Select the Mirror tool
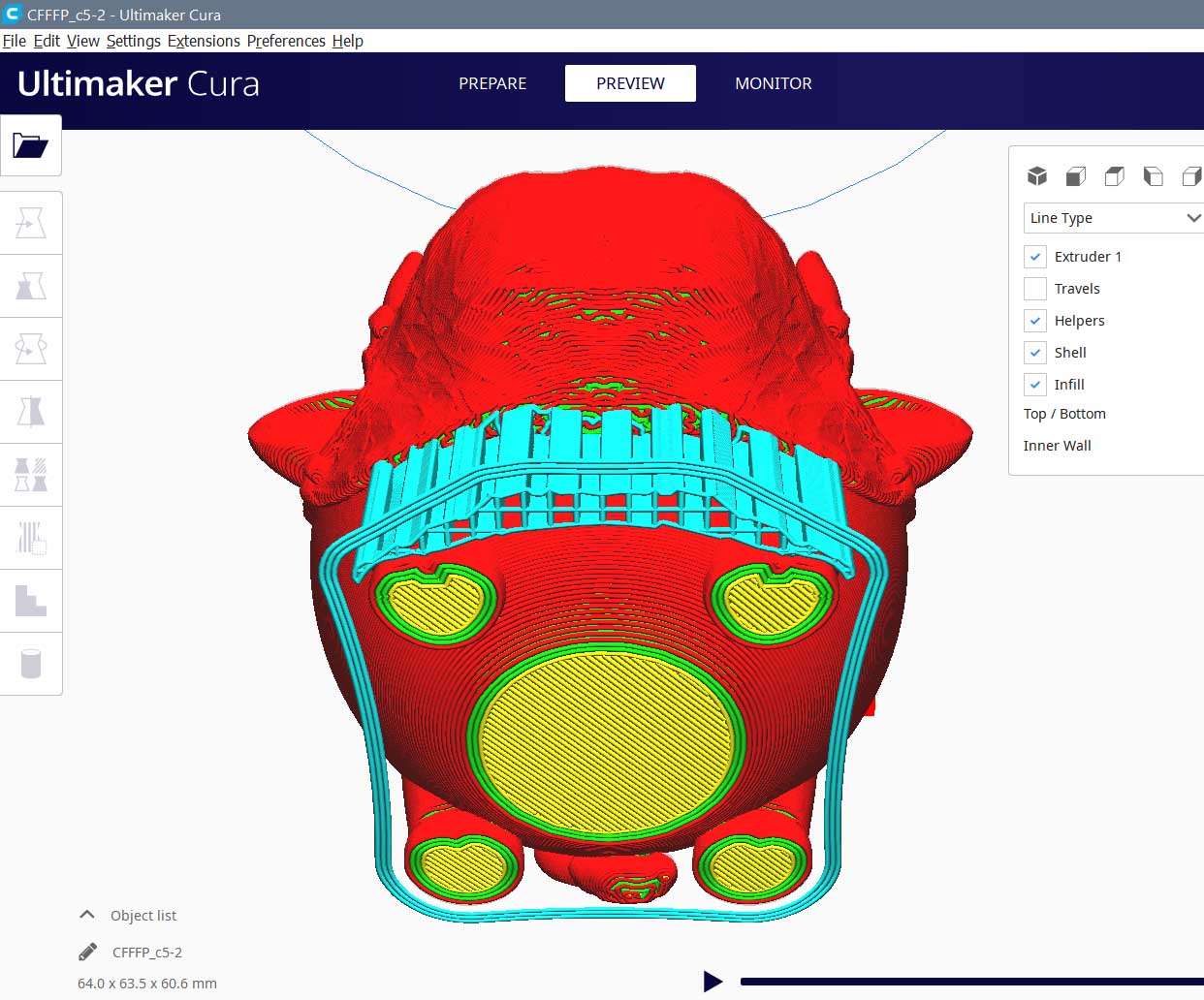 tap(31, 412)
